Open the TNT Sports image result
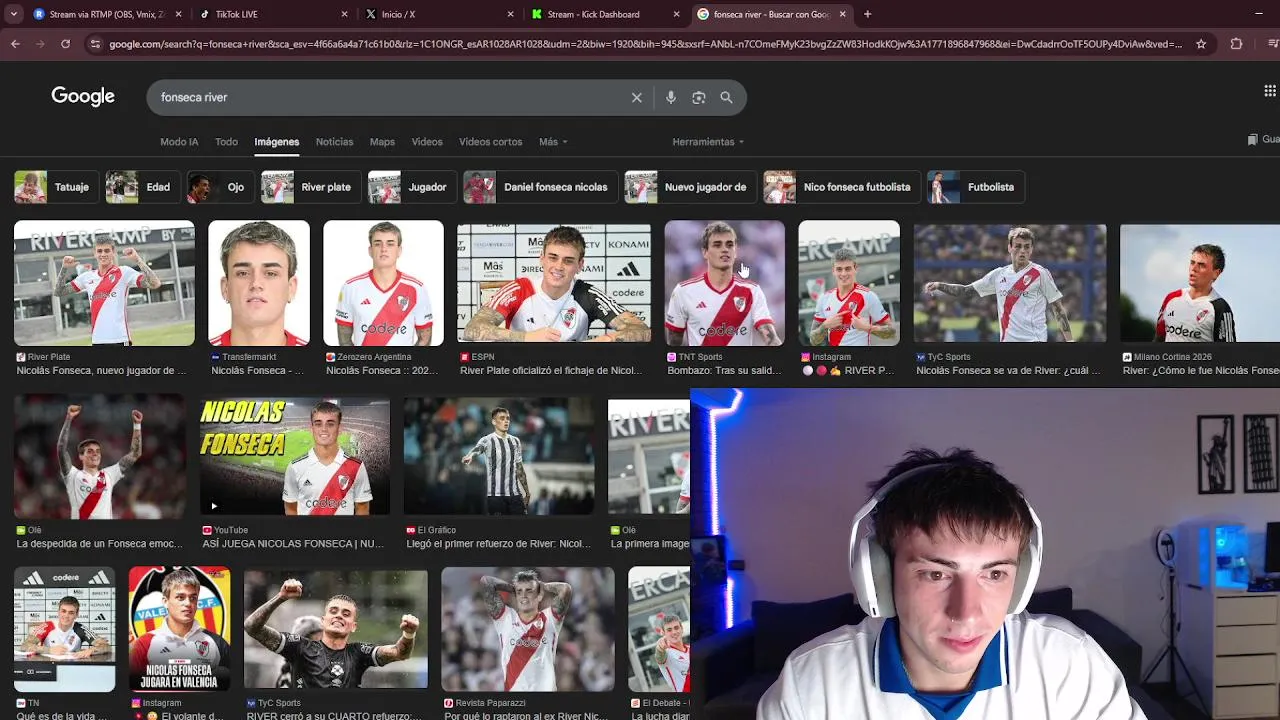The width and height of the screenshot is (1280, 720). click(x=724, y=283)
